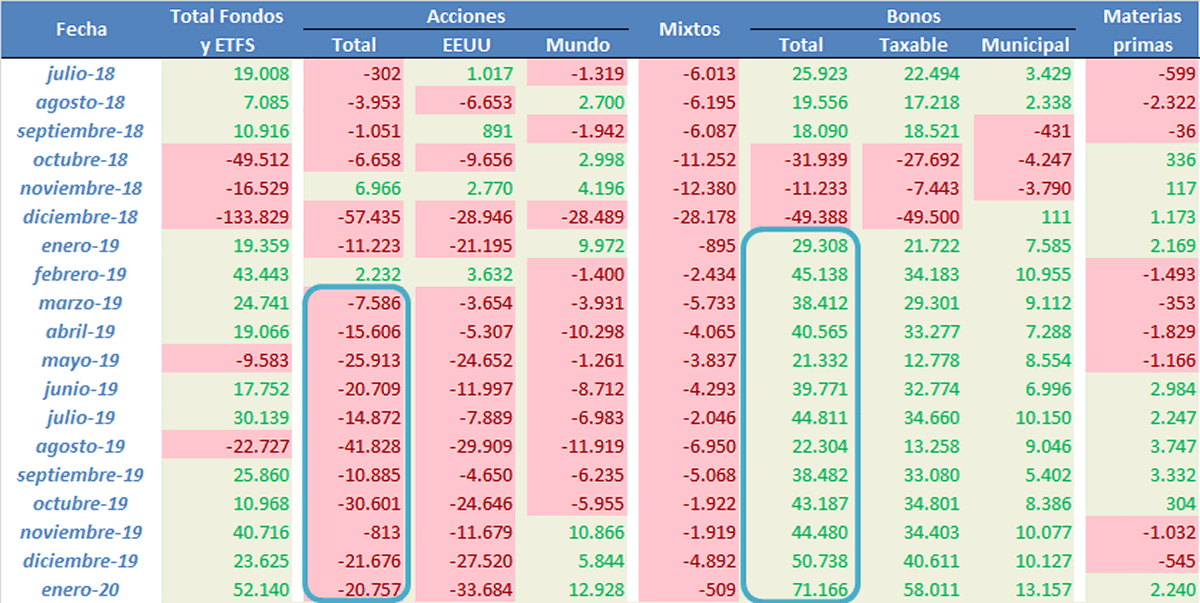
Task: Select the Total Fondos y ETFS header
Action: tap(227, 30)
